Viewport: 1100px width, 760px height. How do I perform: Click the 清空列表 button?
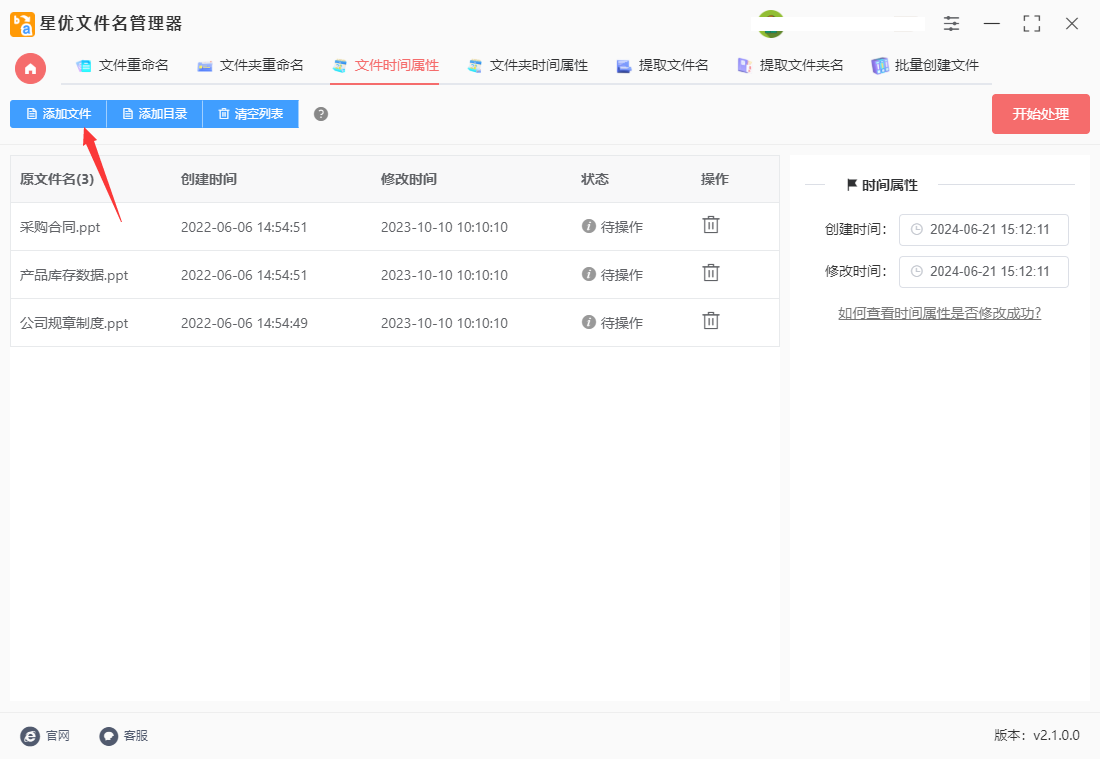[250, 114]
